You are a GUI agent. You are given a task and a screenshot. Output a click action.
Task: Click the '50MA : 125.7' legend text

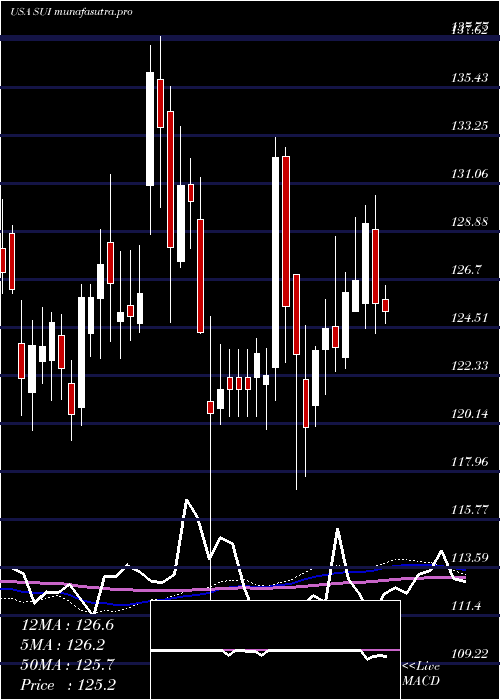[x=67, y=665]
